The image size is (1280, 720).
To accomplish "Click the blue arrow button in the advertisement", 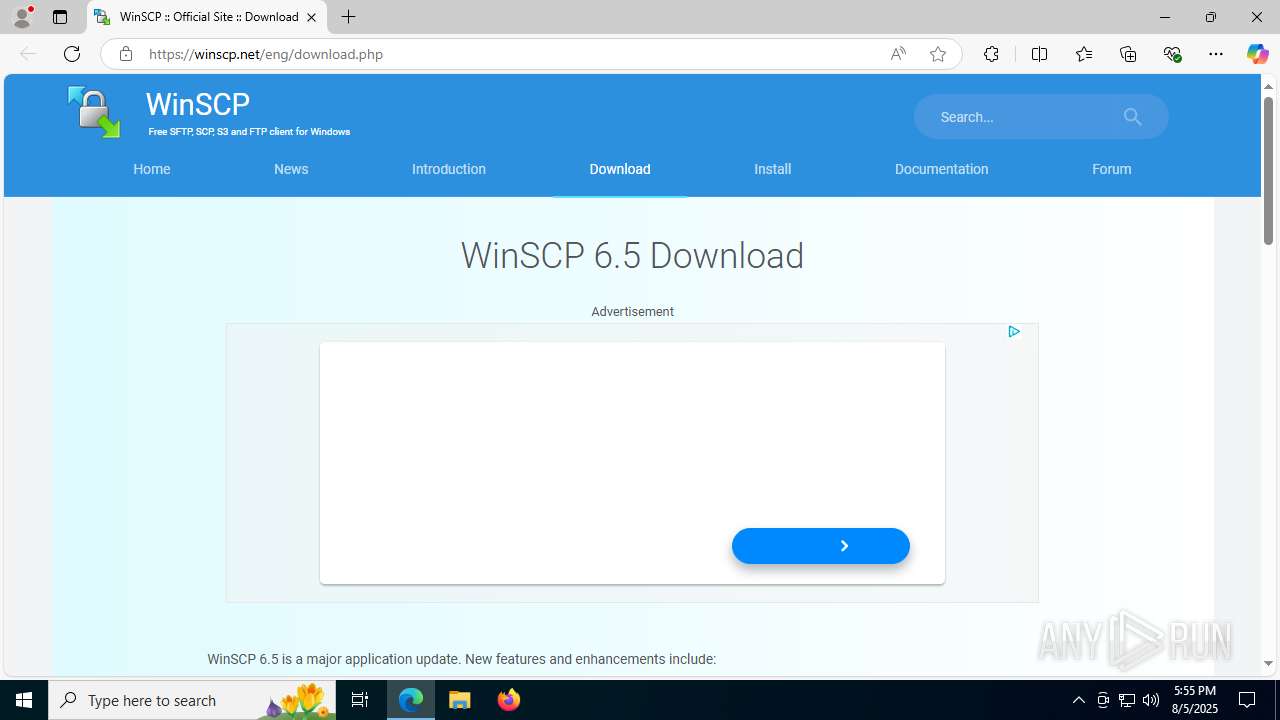I will (x=821, y=546).
